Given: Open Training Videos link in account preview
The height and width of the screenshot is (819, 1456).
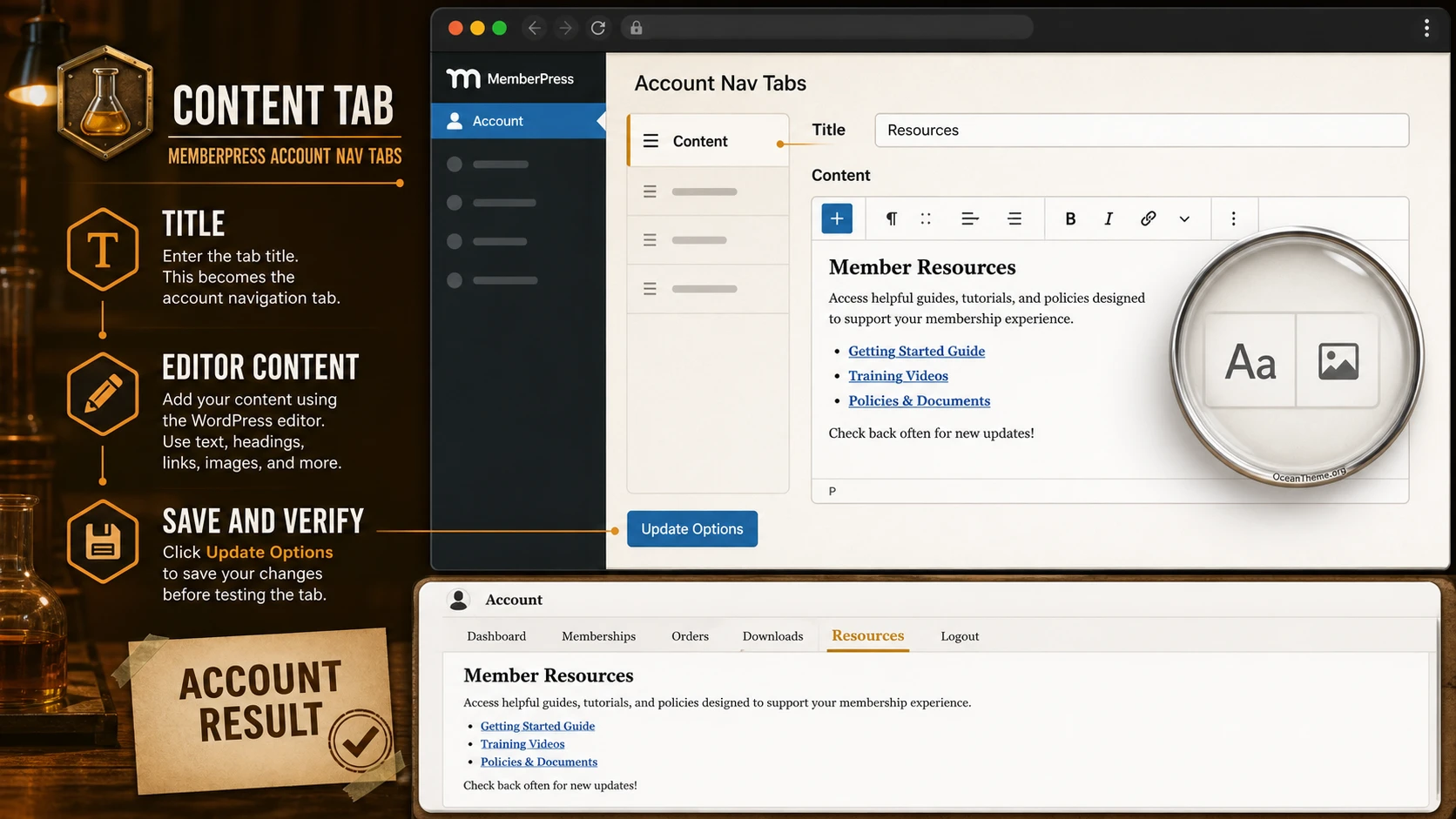Looking at the screenshot, I should click(522, 744).
